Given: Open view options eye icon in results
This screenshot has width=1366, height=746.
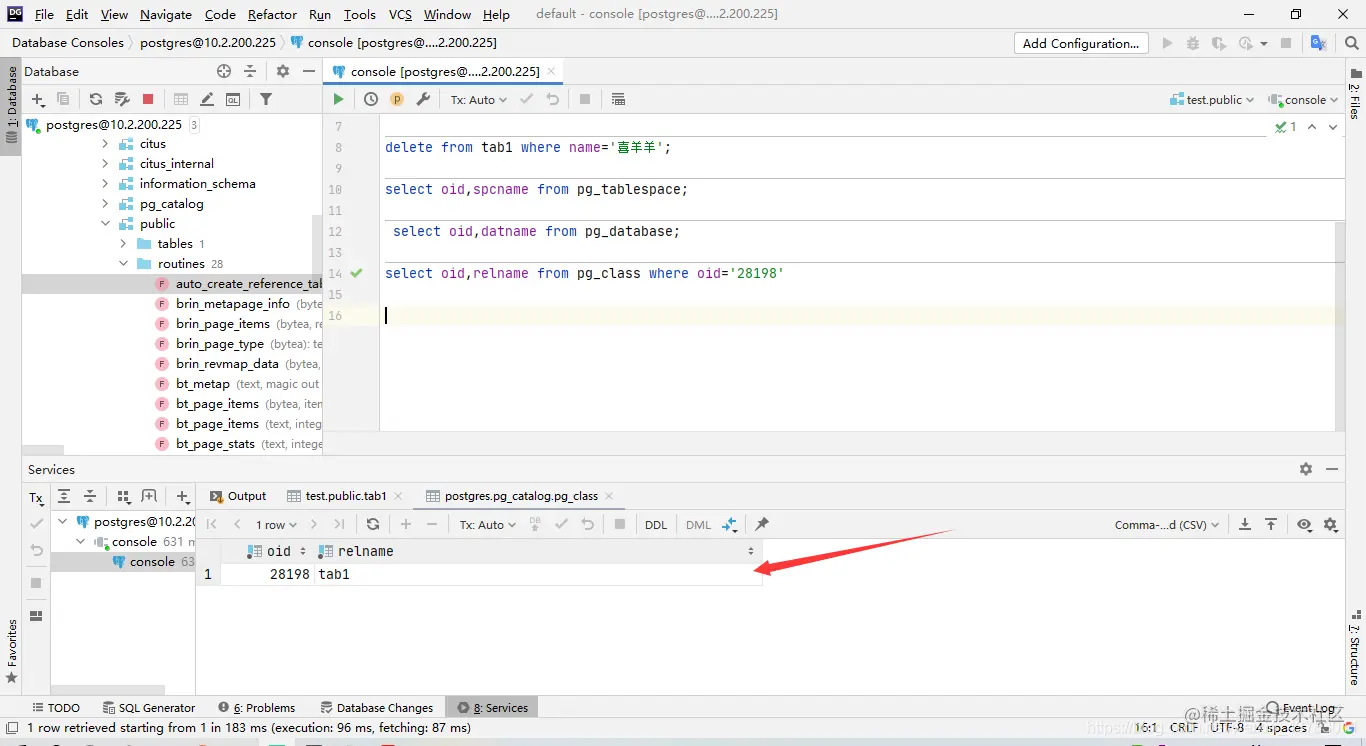Looking at the screenshot, I should pyautogui.click(x=1304, y=524).
